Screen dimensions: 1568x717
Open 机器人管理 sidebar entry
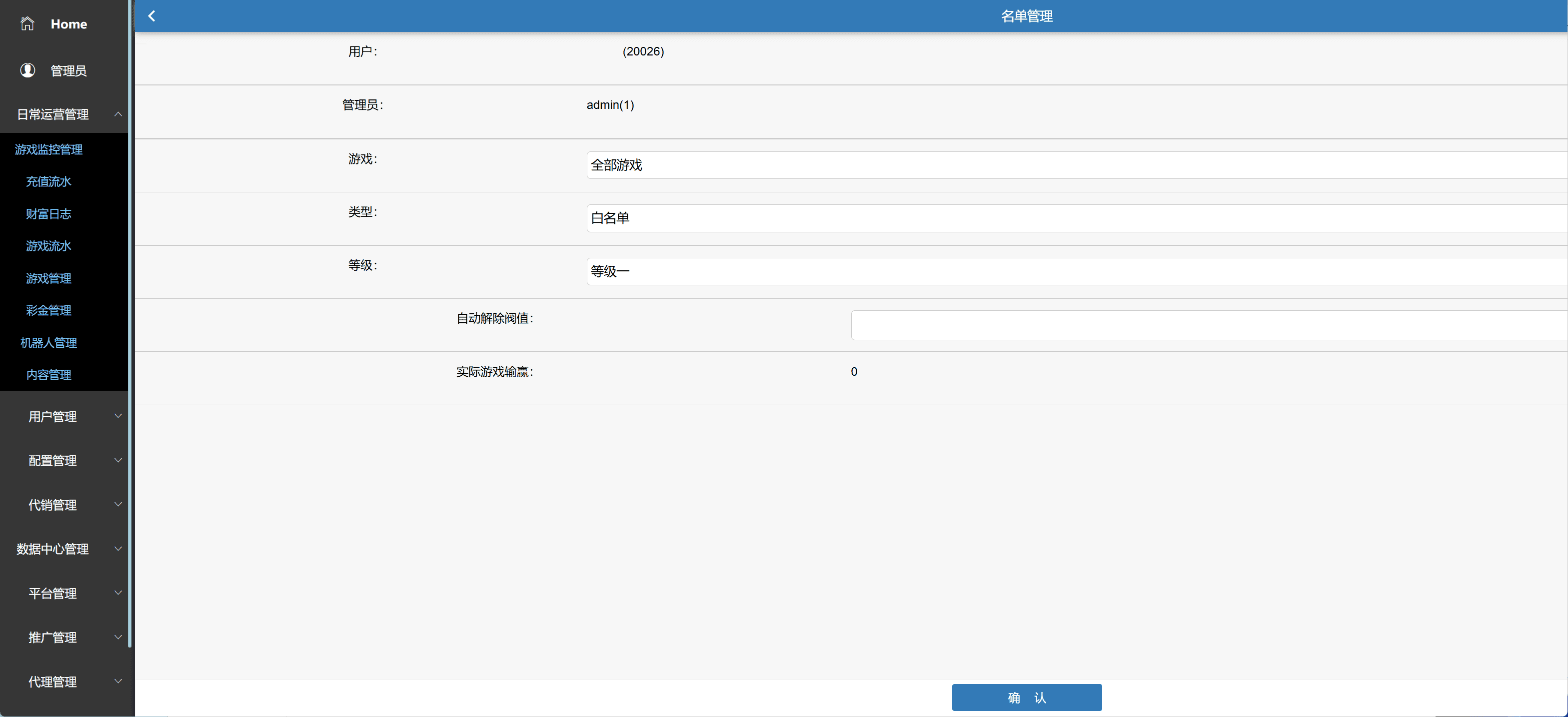click(x=48, y=343)
